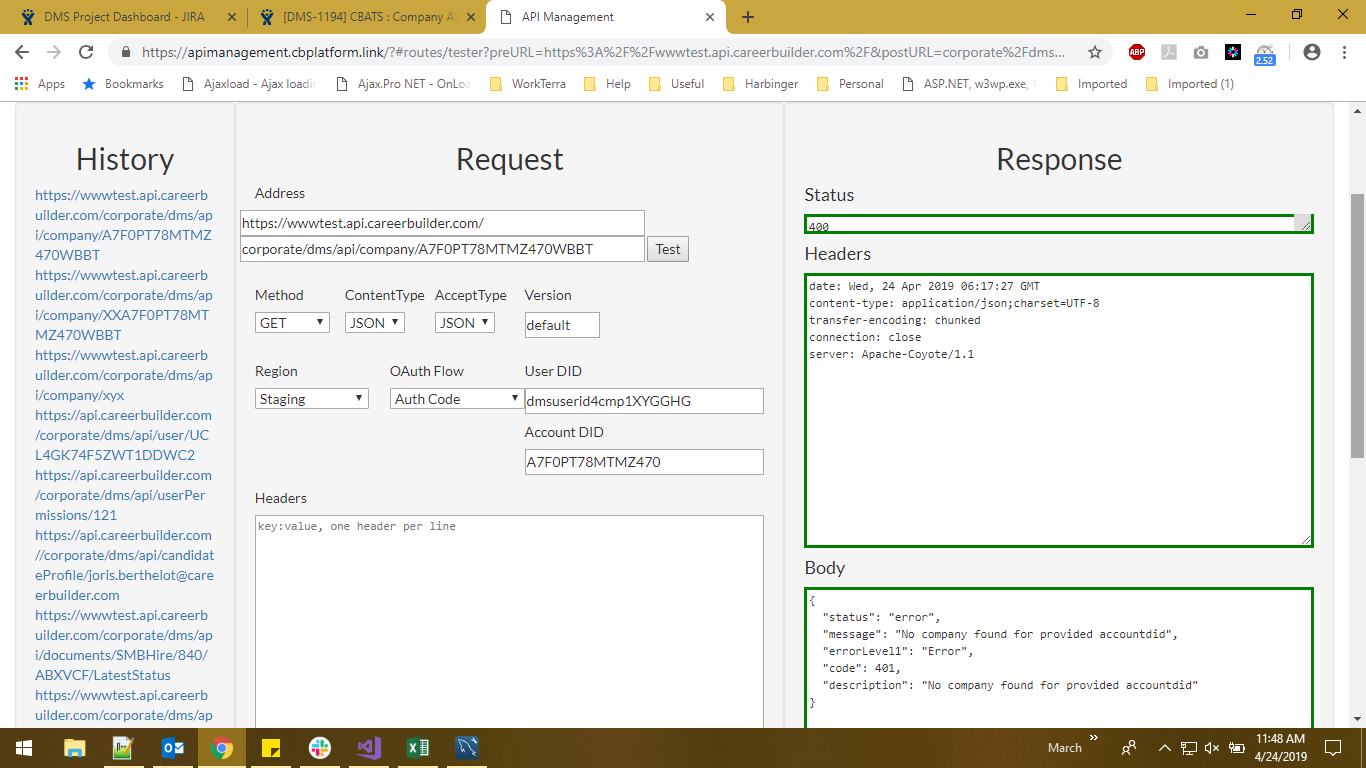Go back to the previous page
The height and width of the screenshot is (768, 1366).
pos(22,52)
